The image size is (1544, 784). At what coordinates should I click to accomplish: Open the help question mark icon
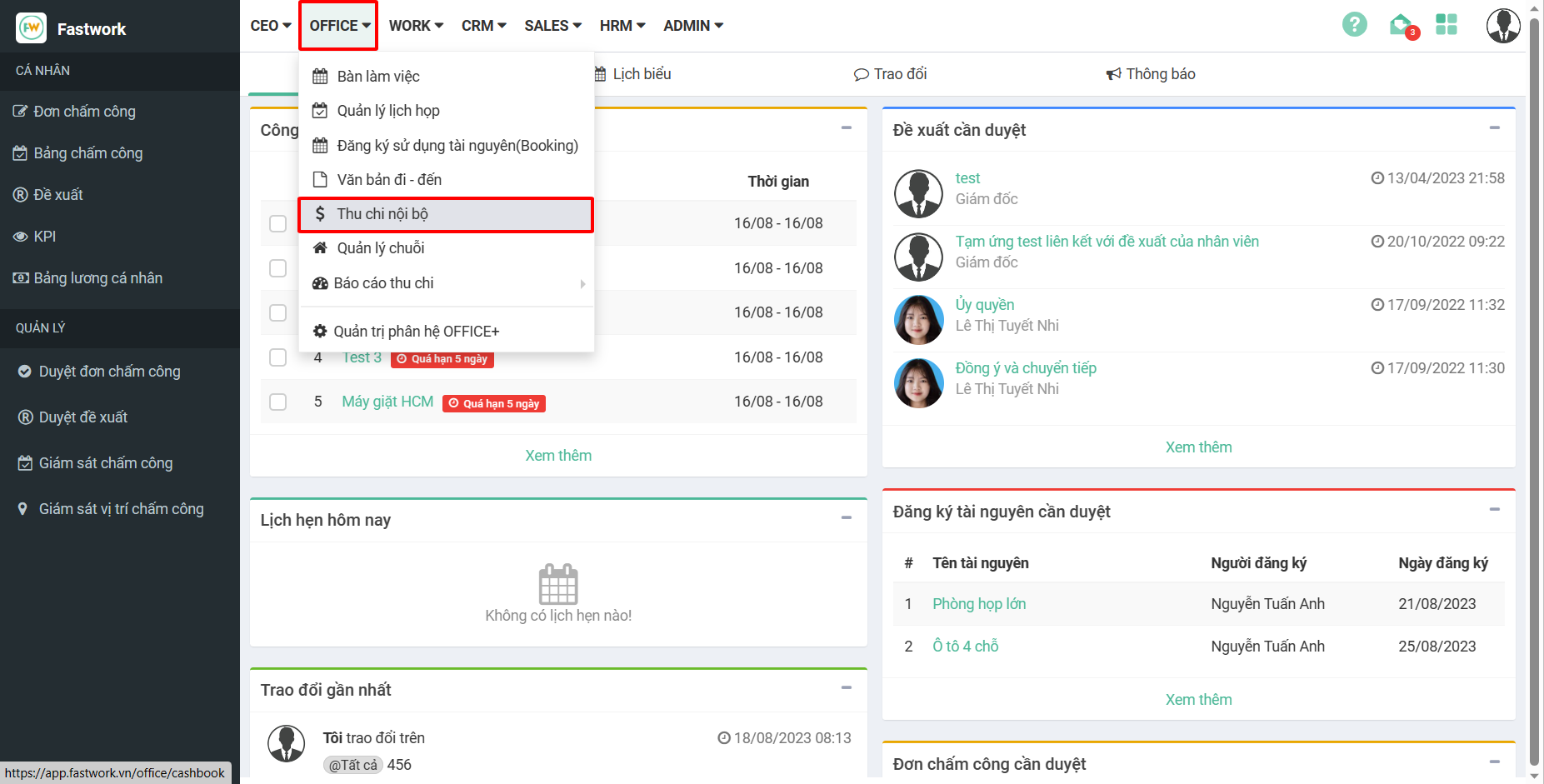point(1354,25)
